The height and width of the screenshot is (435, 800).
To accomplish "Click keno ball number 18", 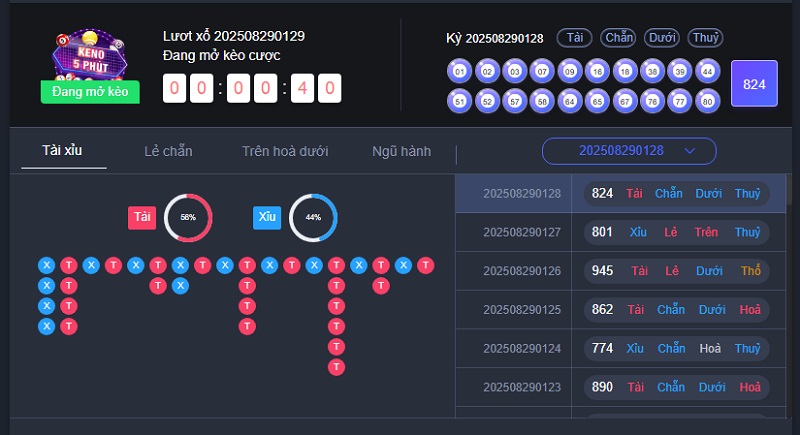I will point(625,71).
